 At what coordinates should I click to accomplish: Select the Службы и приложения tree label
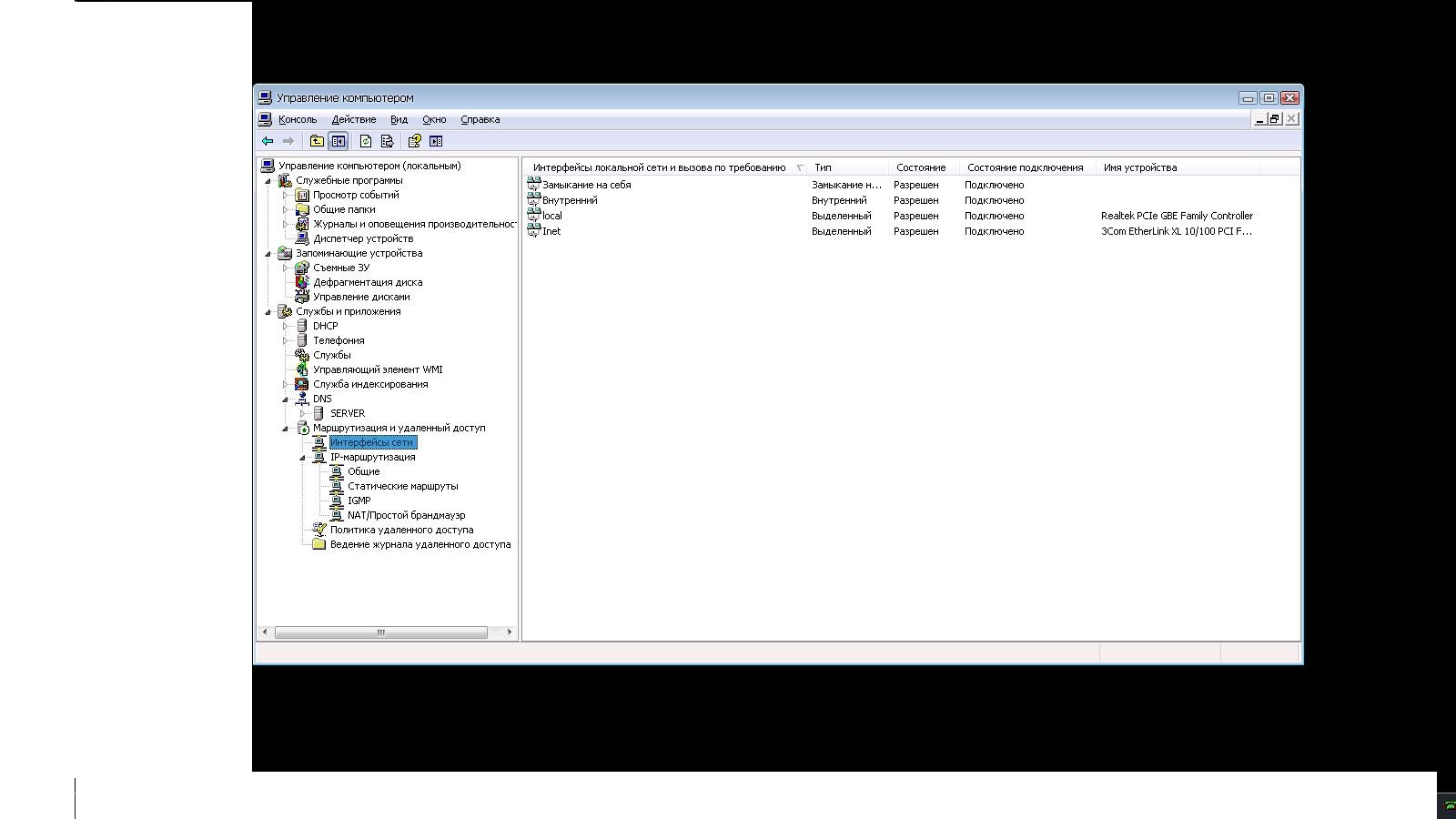(x=348, y=311)
